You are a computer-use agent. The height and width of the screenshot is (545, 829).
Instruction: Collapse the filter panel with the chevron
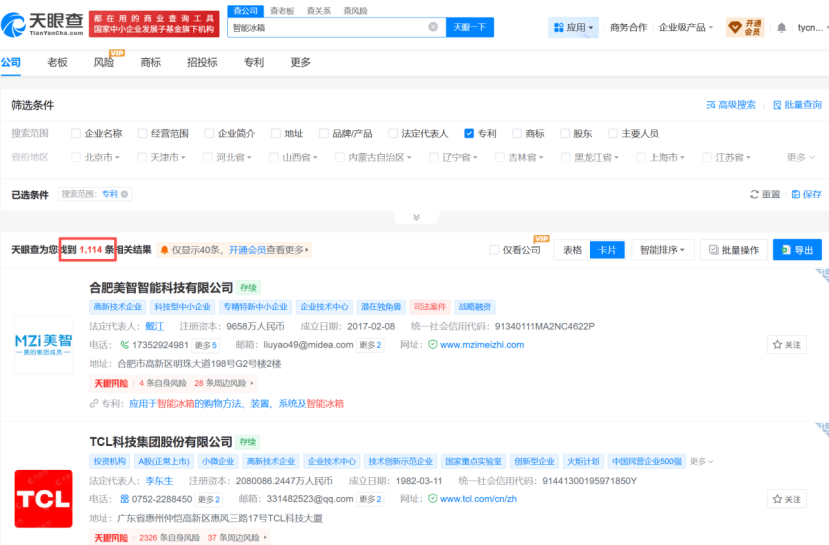415,217
